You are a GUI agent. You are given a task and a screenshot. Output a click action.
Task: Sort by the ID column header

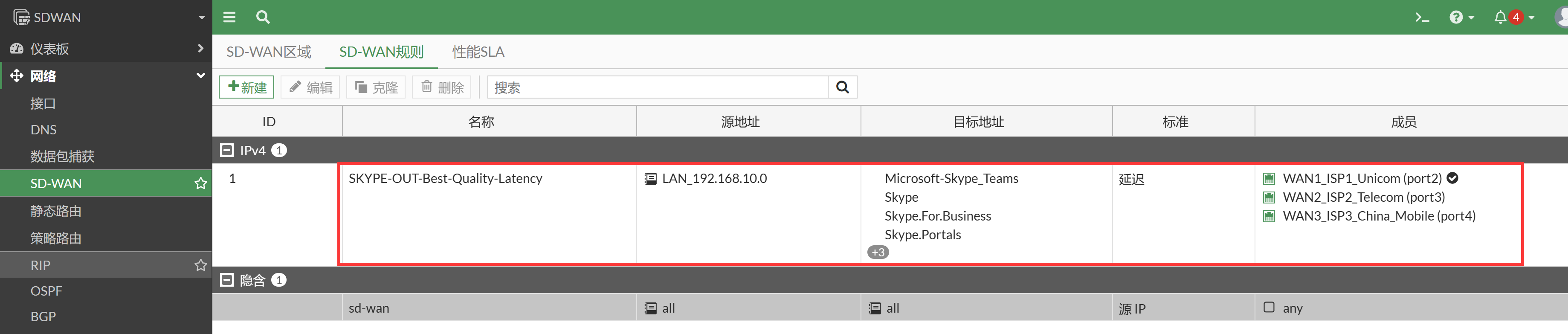tap(277, 122)
